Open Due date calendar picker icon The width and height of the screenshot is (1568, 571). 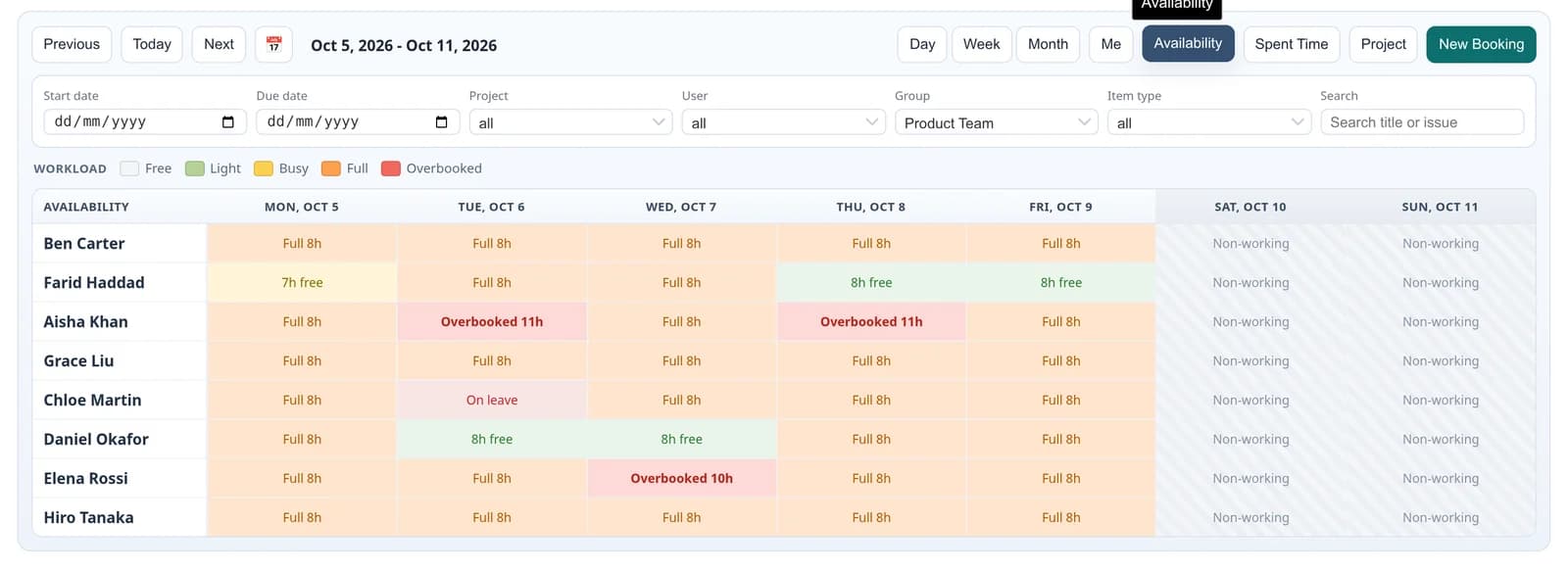(x=441, y=122)
